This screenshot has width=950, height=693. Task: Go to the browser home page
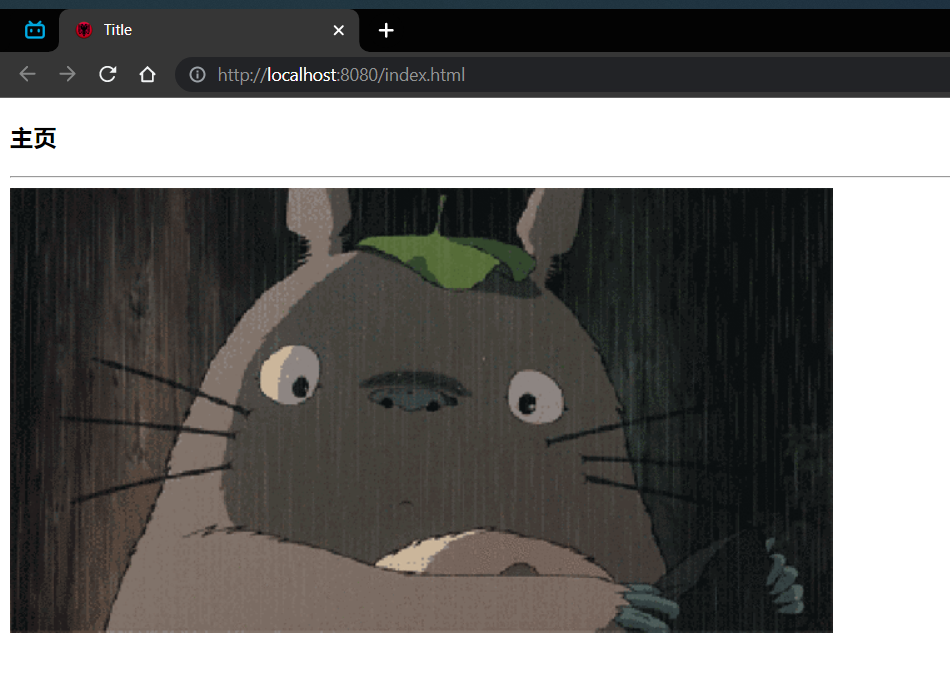147,75
